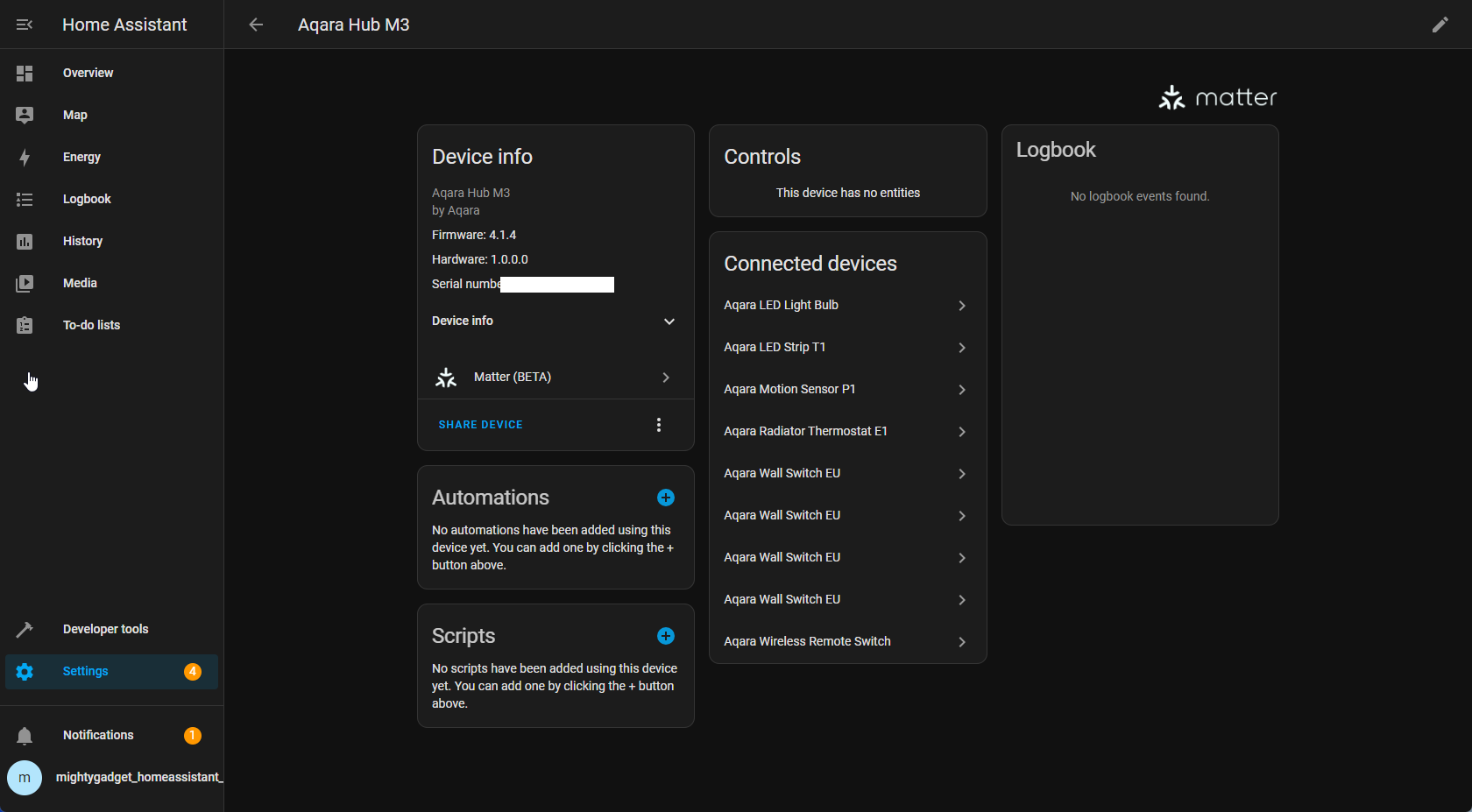Add a script with the plus icon
The width and height of the screenshot is (1472, 812).
[666, 636]
